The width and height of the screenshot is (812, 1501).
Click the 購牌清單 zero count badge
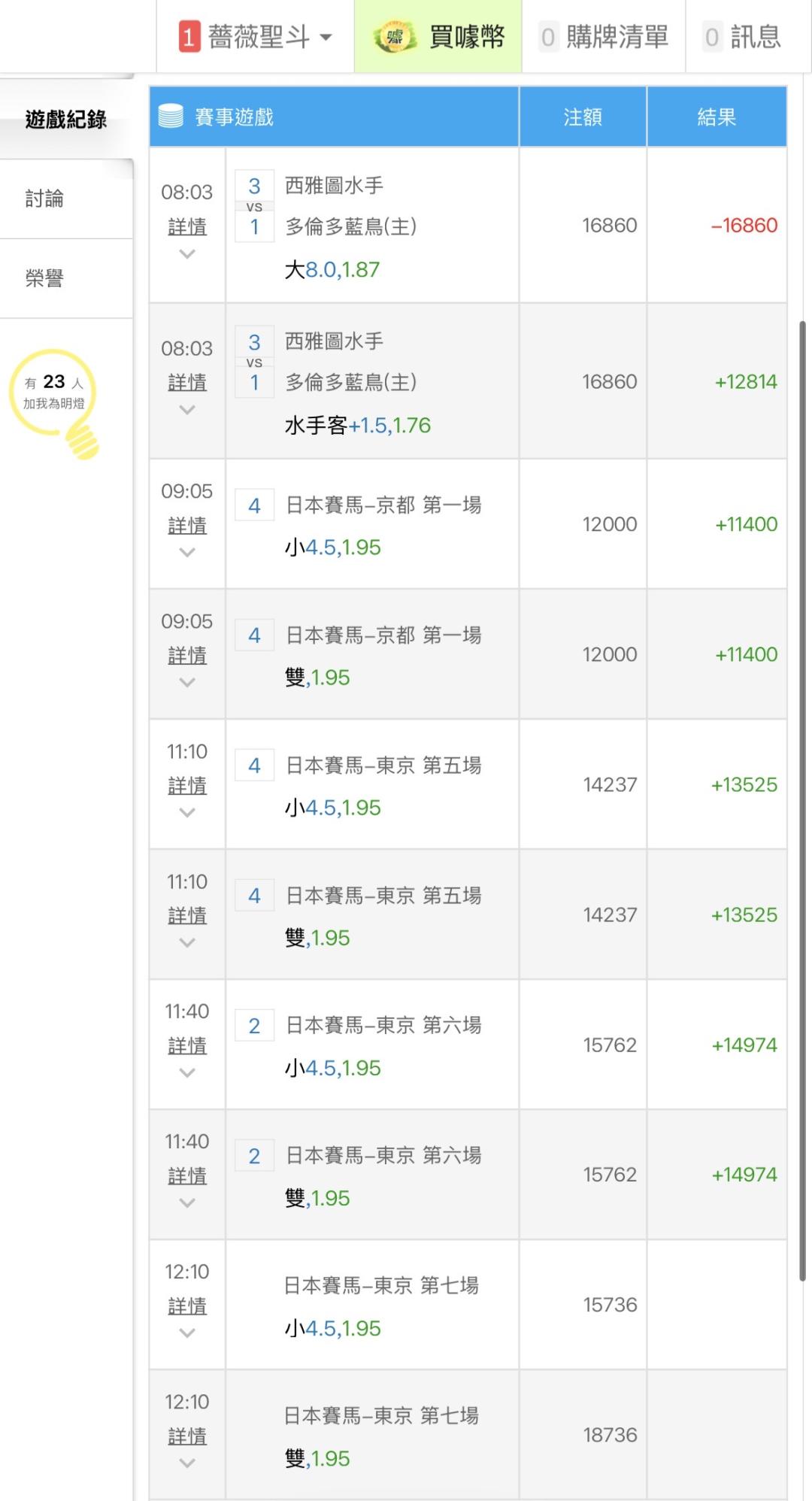pos(548,37)
